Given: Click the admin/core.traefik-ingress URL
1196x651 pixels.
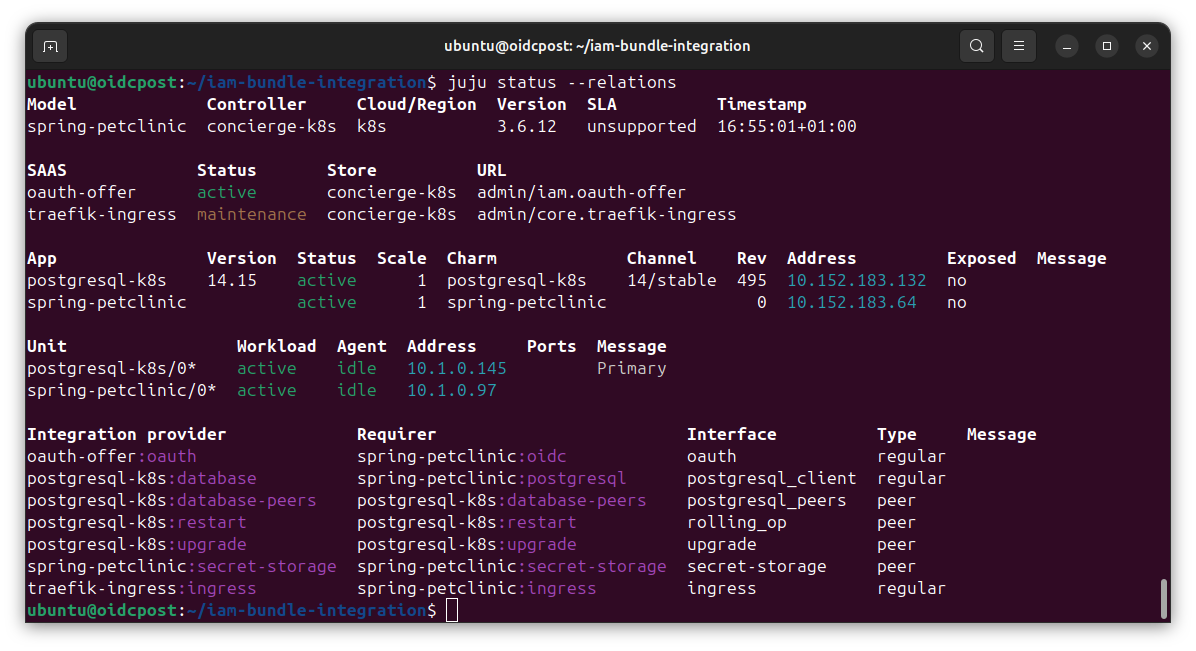Looking at the screenshot, I should [606, 214].
